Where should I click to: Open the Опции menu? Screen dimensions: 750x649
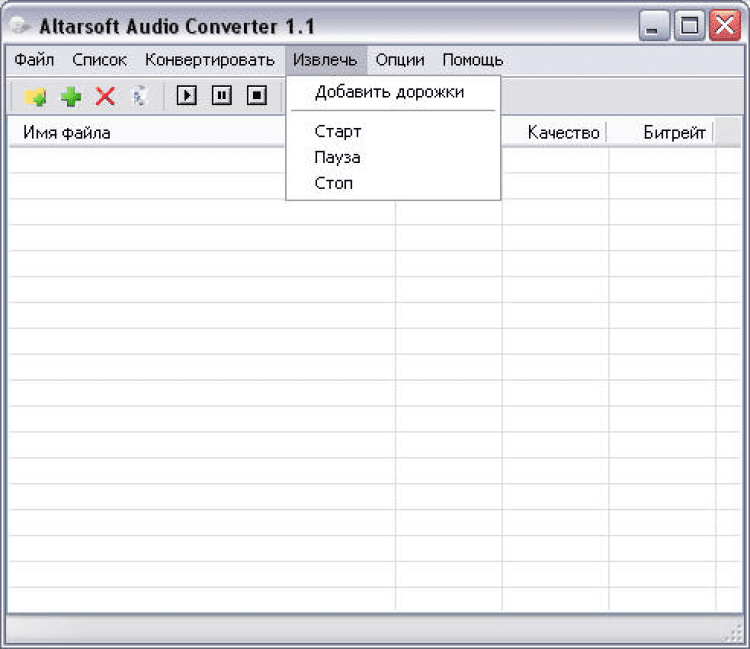click(400, 60)
